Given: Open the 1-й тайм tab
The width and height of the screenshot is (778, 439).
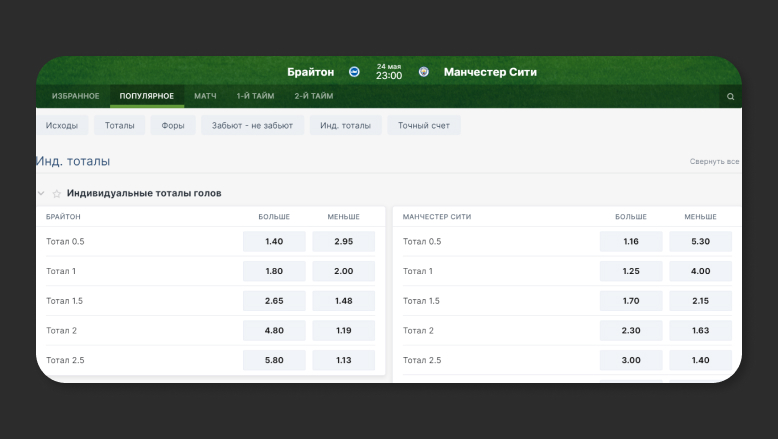Looking at the screenshot, I should [x=255, y=96].
